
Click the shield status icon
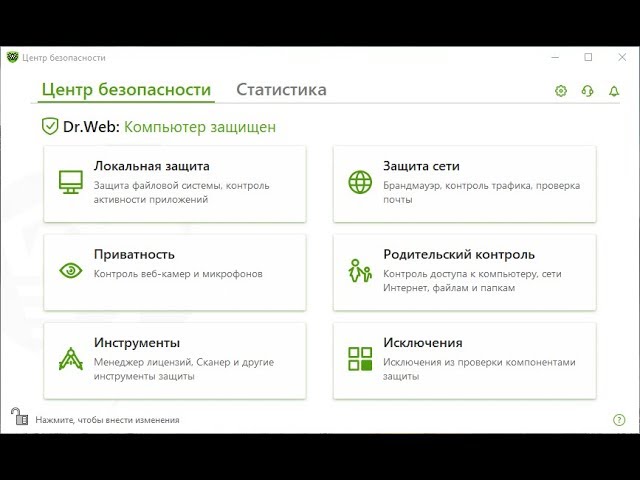[50, 126]
